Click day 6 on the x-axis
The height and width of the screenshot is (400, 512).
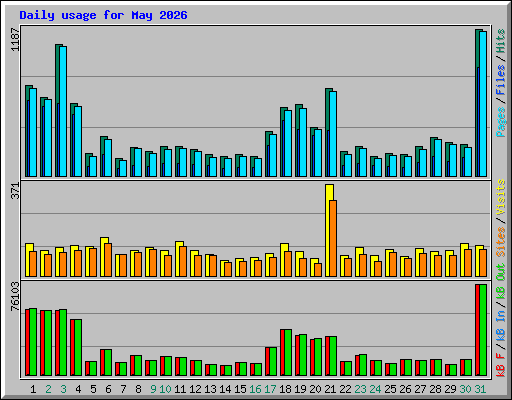click(108, 389)
